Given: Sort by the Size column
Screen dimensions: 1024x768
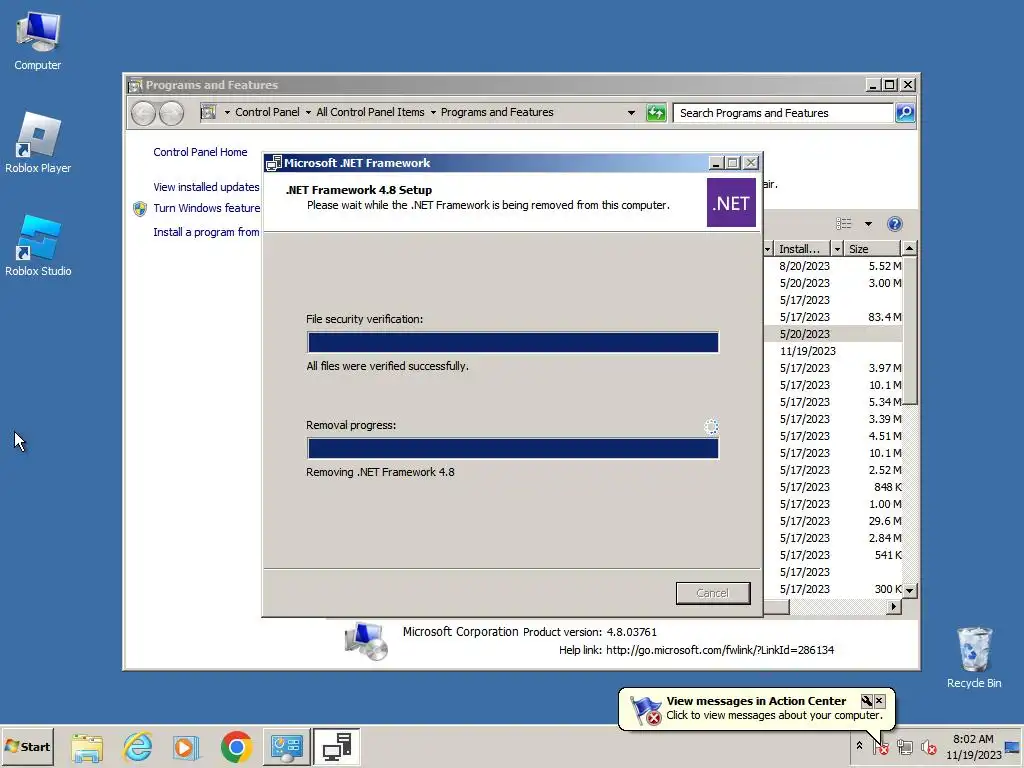Looking at the screenshot, I should (872, 249).
